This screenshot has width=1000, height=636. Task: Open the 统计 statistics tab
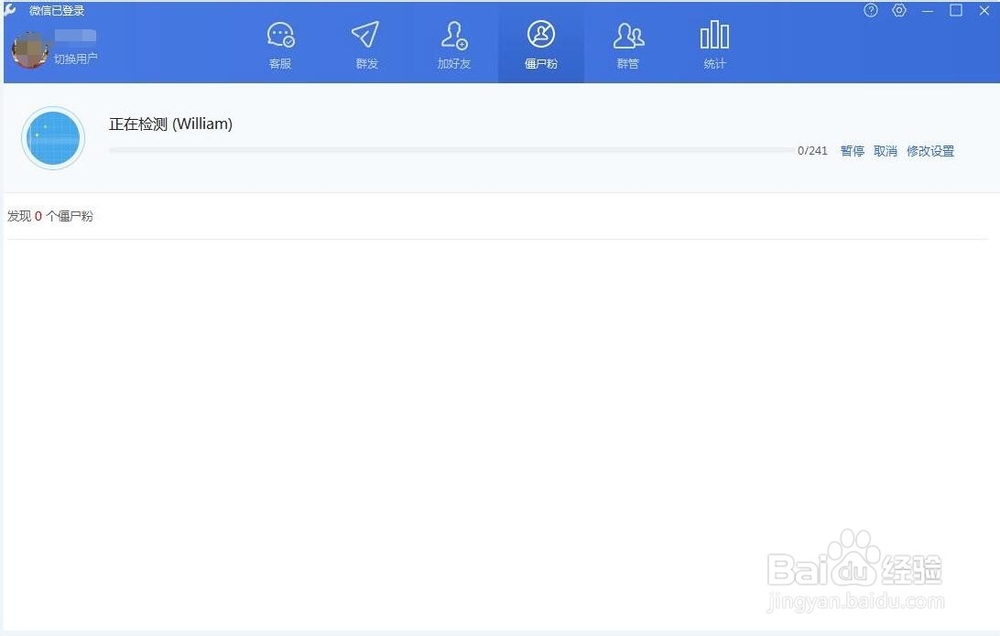(x=714, y=45)
